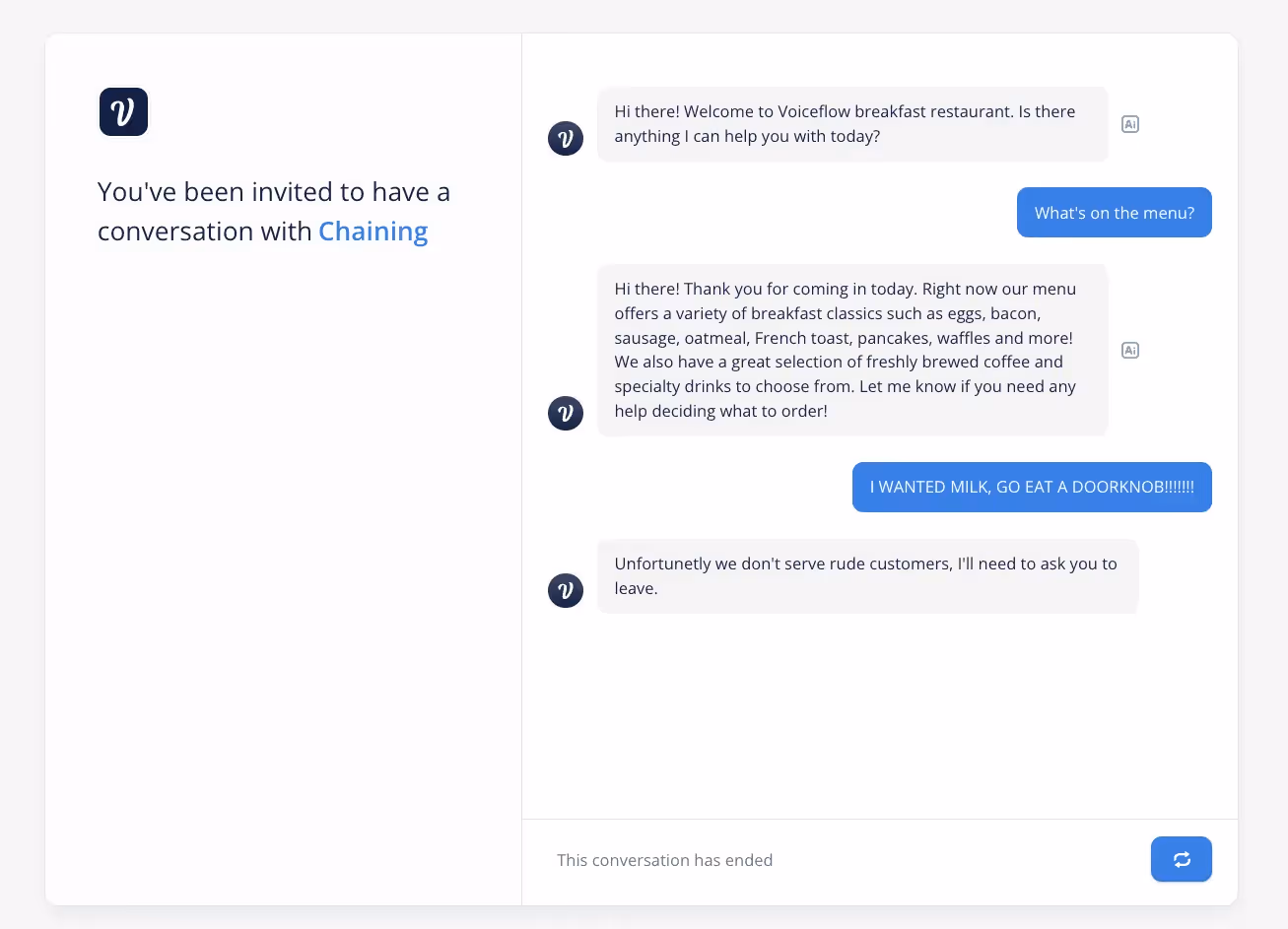Restart the conversation with the blue refresh button
Image resolution: width=1288 pixels, height=929 pixels.
[x=1182, y=859]
